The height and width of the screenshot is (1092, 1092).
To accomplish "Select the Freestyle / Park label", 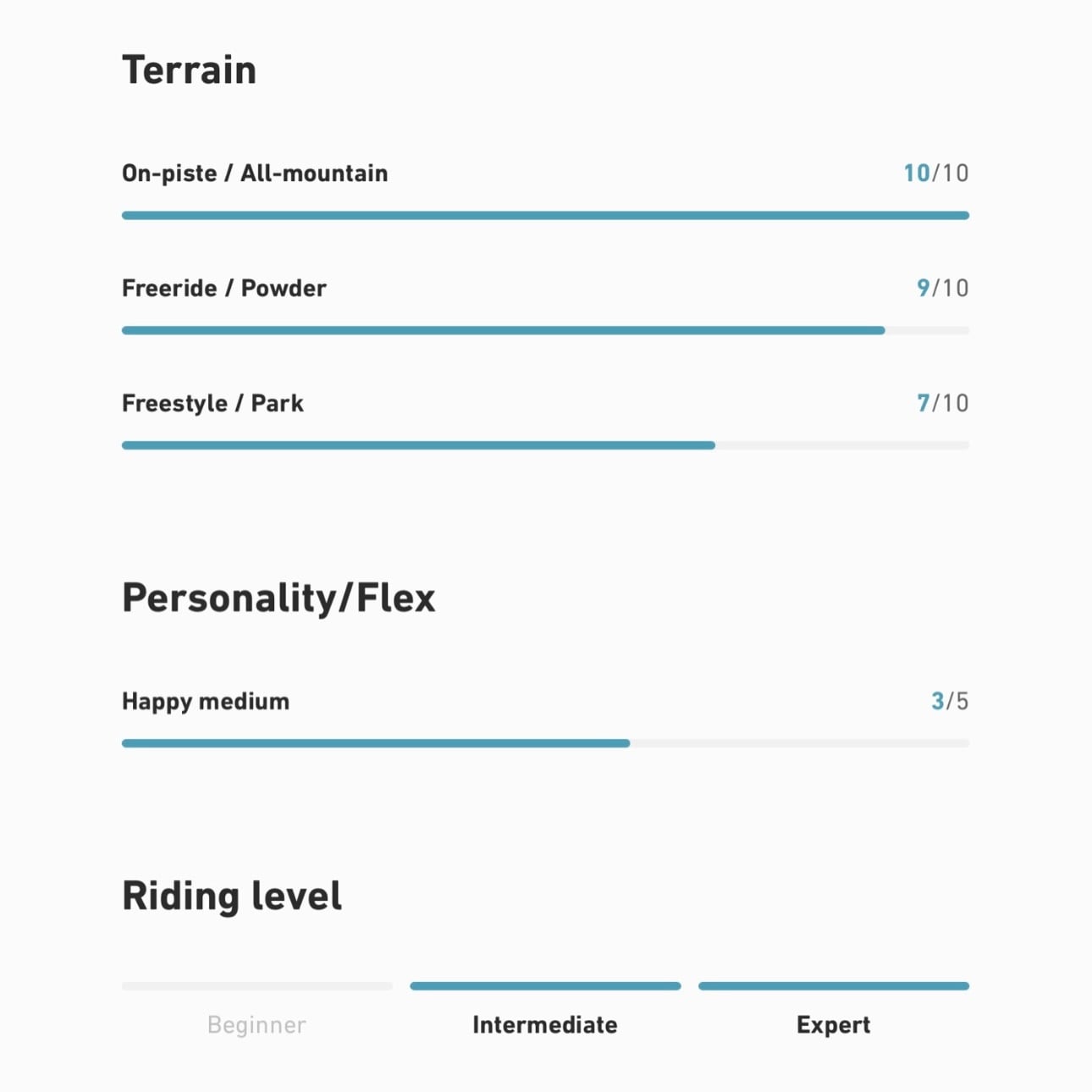I will (212, 404).
